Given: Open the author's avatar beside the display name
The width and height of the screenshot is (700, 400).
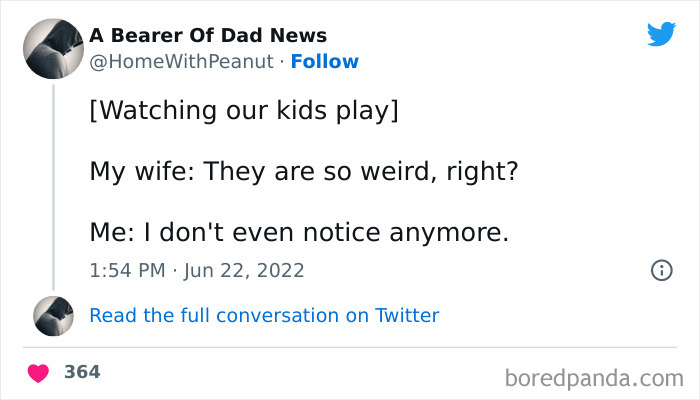Looking at the screenshot, I should coord(52,48).
